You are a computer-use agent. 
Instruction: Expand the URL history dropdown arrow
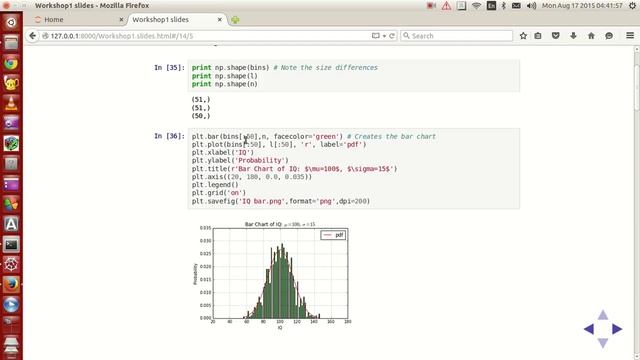point(384,36)
